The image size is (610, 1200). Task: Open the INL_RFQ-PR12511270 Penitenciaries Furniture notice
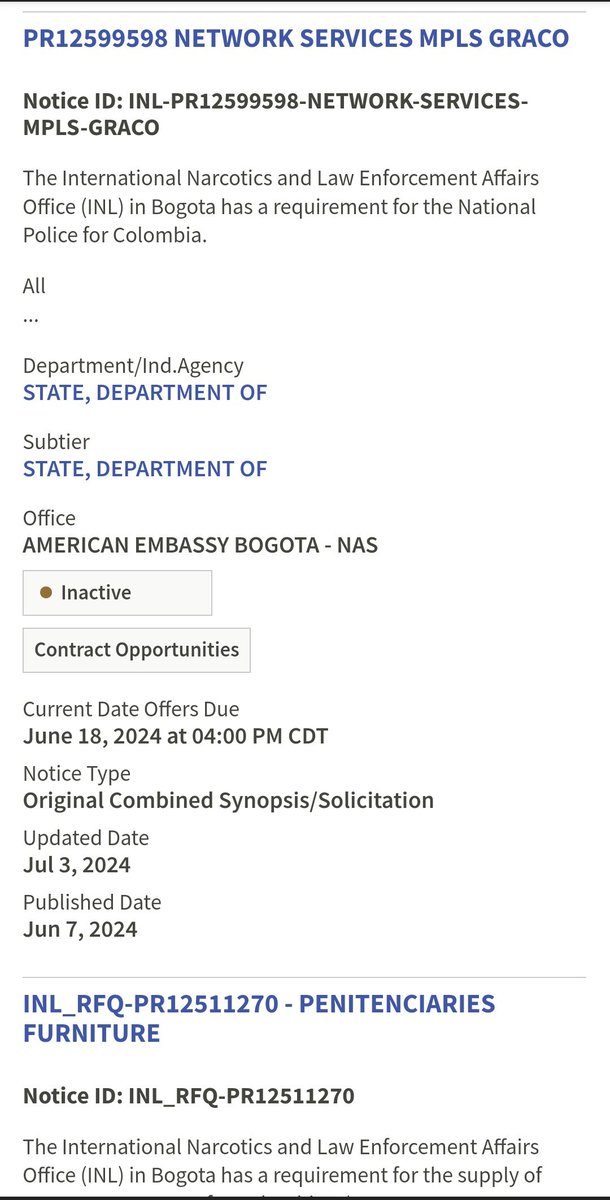click(x=259, y=1017)
